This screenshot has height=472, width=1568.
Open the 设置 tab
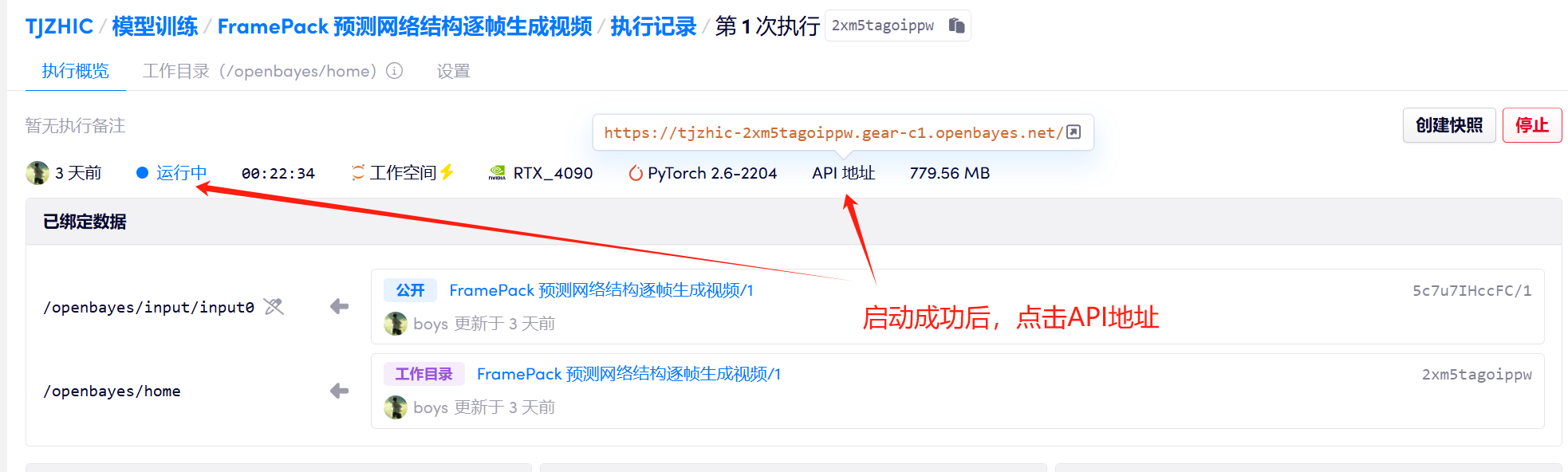(x=454, y=71)
